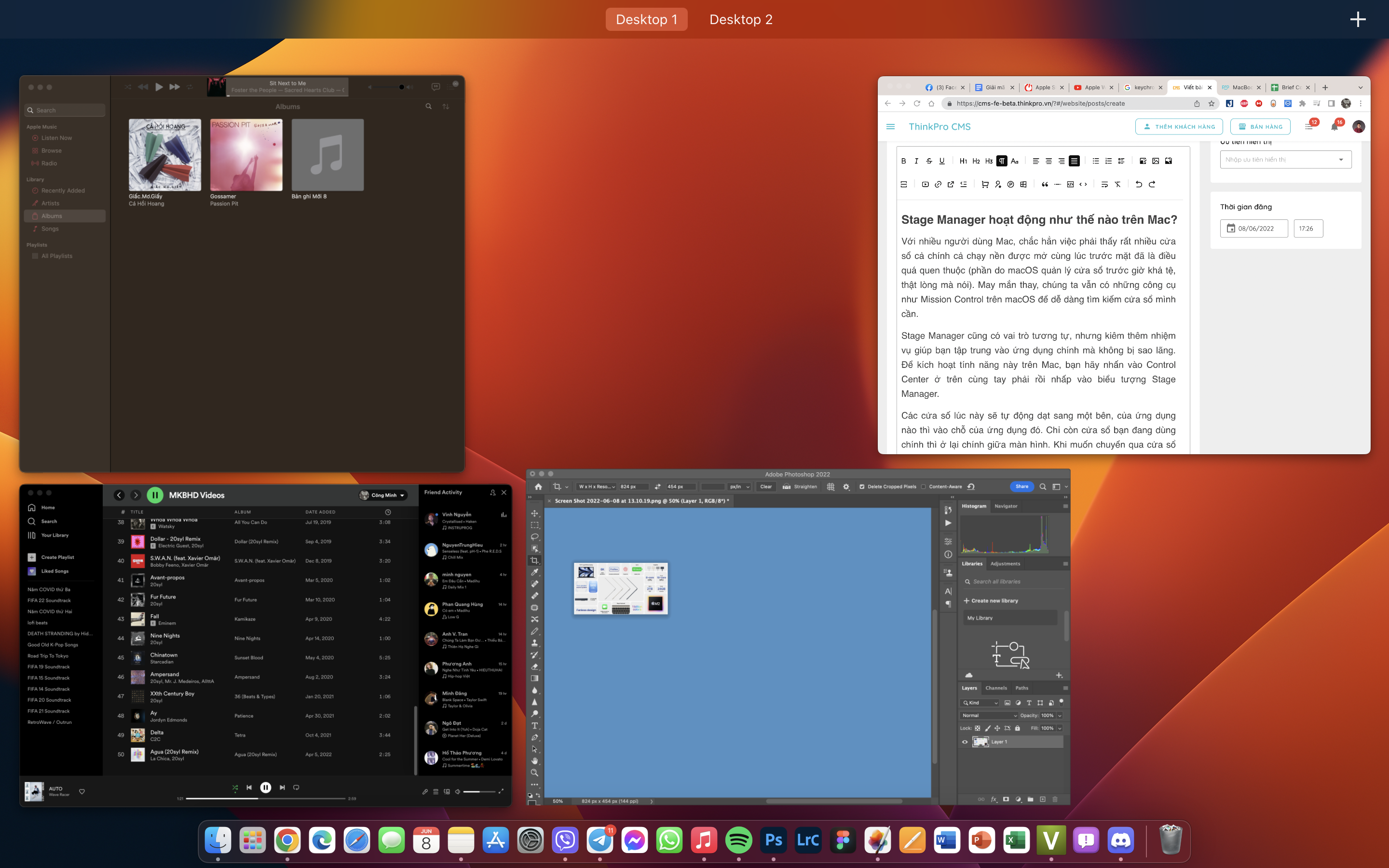Open Desktop 2 virtual desktop
The width and height of the screenshot is (1389, 868).
(x=742, y=19)
